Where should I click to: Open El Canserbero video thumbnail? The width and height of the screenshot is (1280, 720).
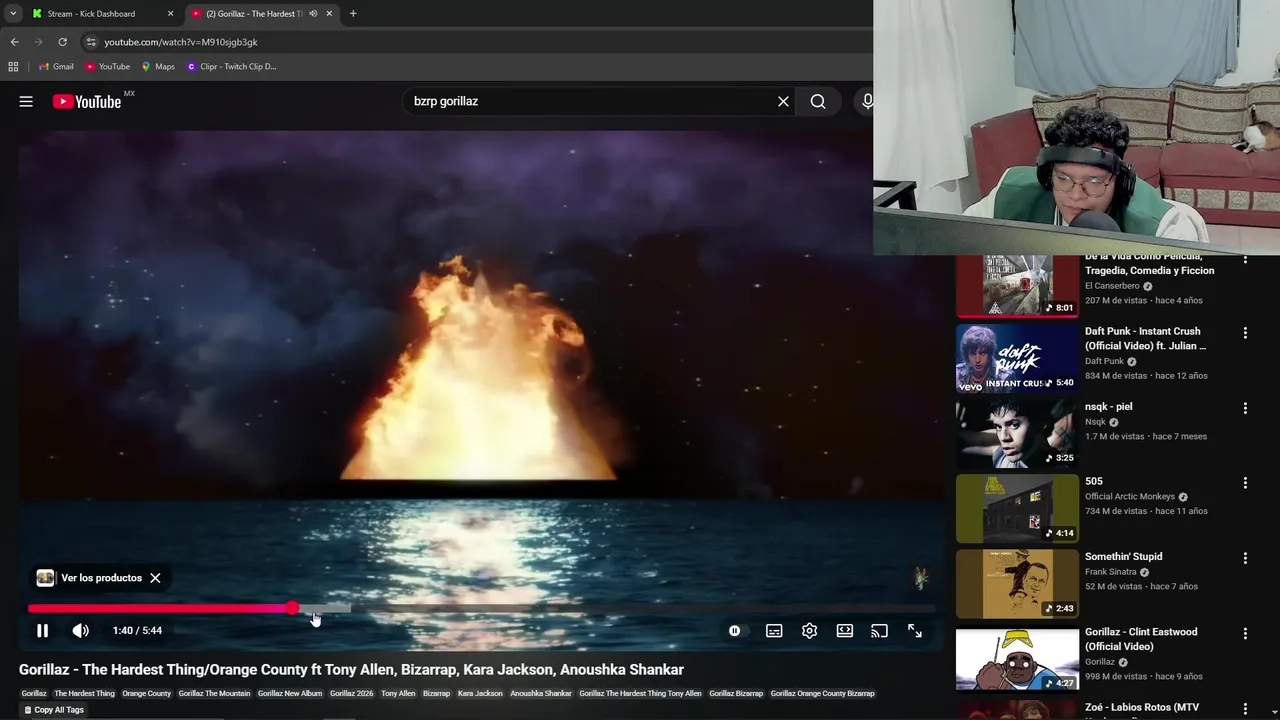[1017, 286]
